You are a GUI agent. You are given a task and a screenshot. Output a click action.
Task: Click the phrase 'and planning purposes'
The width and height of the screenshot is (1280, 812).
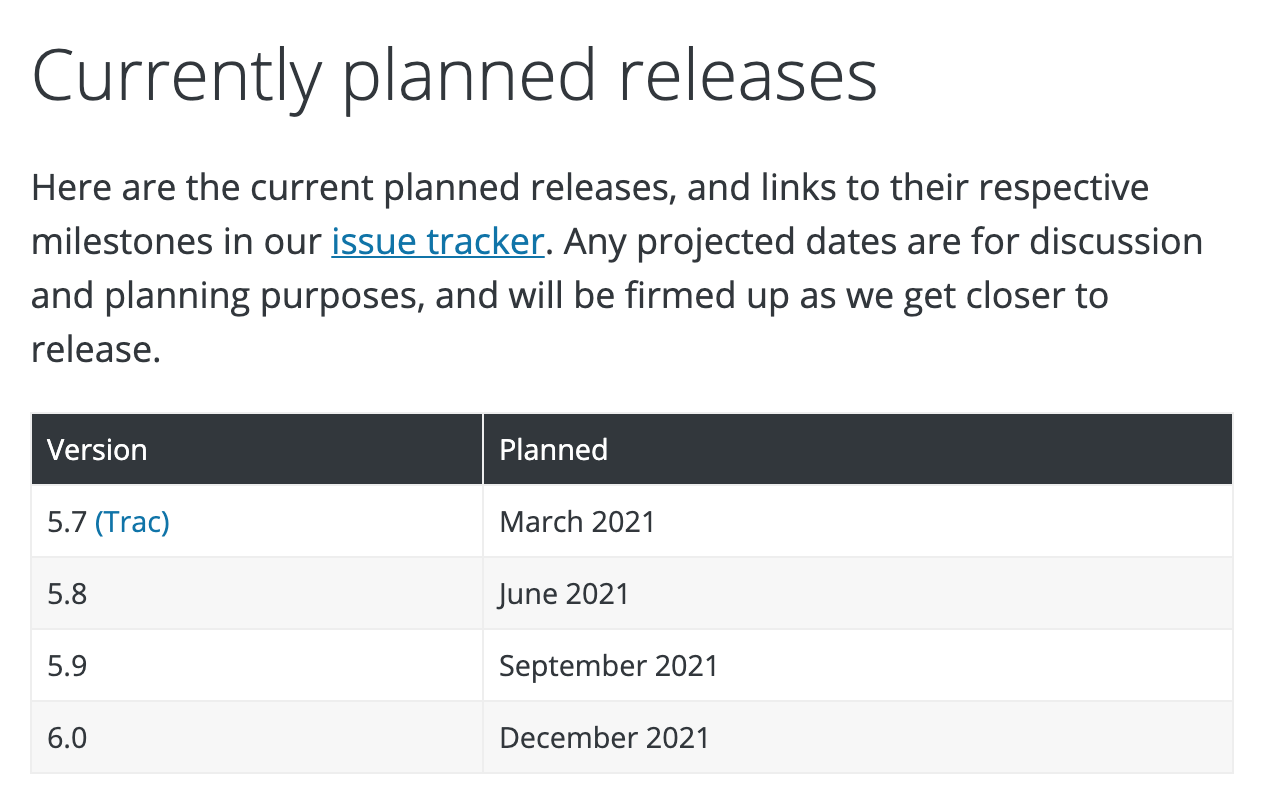click(x=228, y=297)
